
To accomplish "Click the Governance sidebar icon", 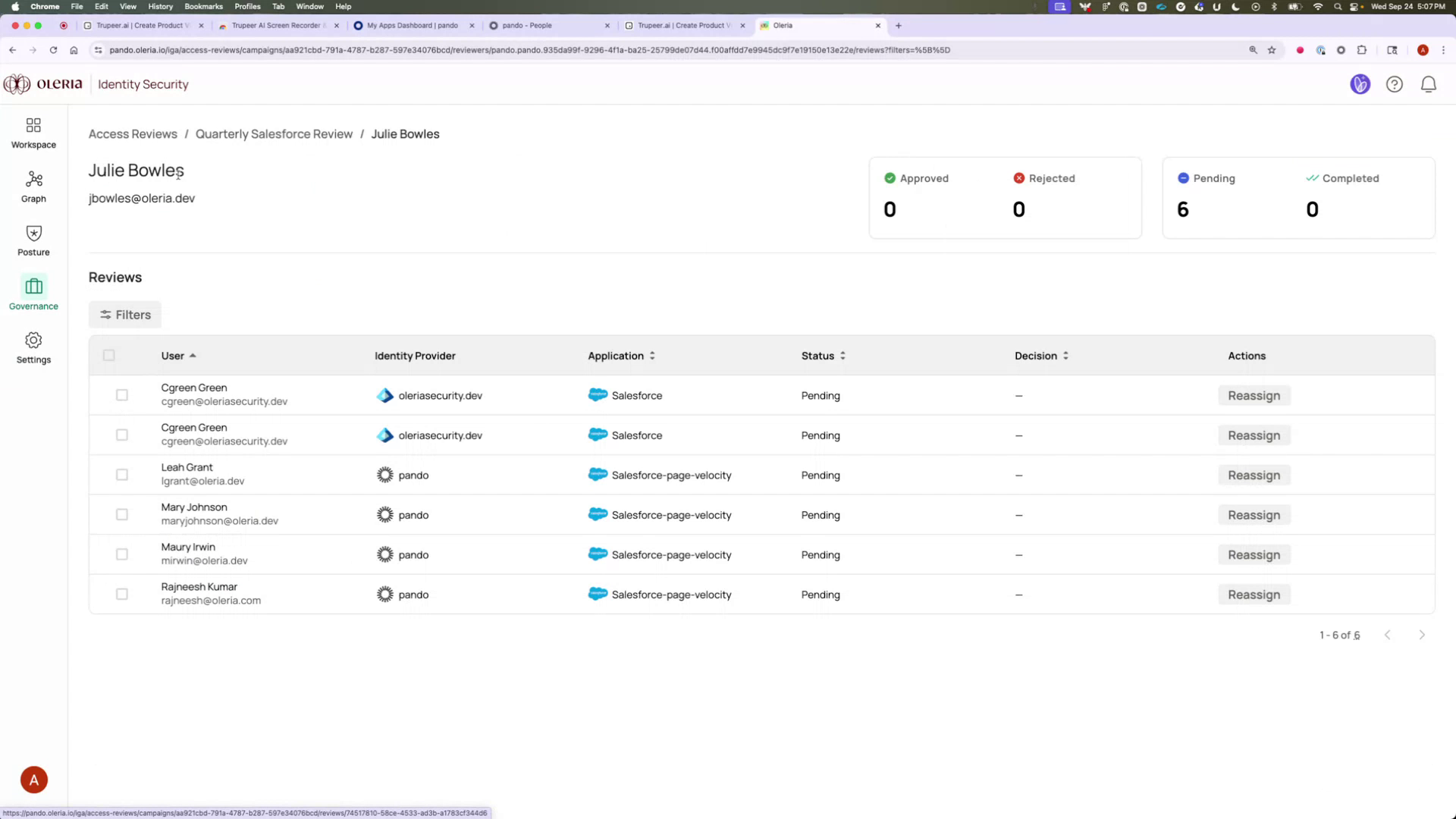I will pos(33,293).
